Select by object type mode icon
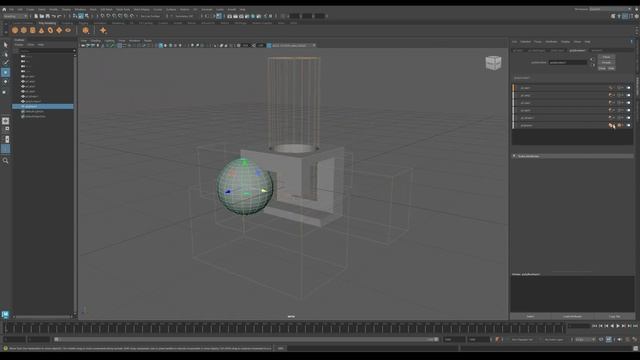 [x=81, y=16]
